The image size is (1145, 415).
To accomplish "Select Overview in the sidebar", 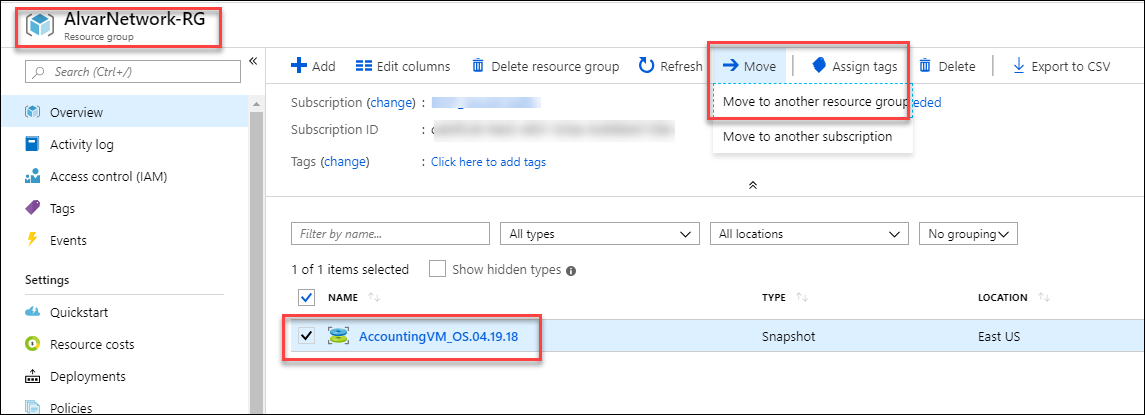I will click(125, 113).
